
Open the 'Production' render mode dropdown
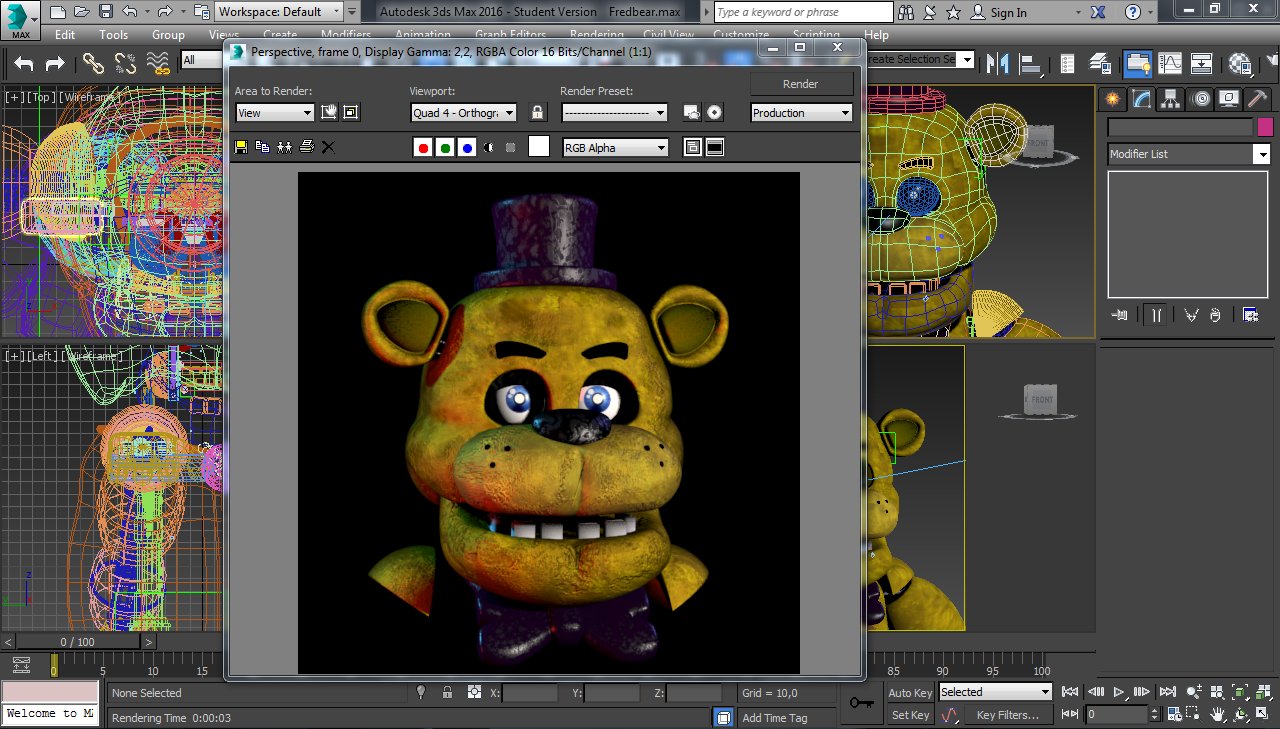(802, 113)
